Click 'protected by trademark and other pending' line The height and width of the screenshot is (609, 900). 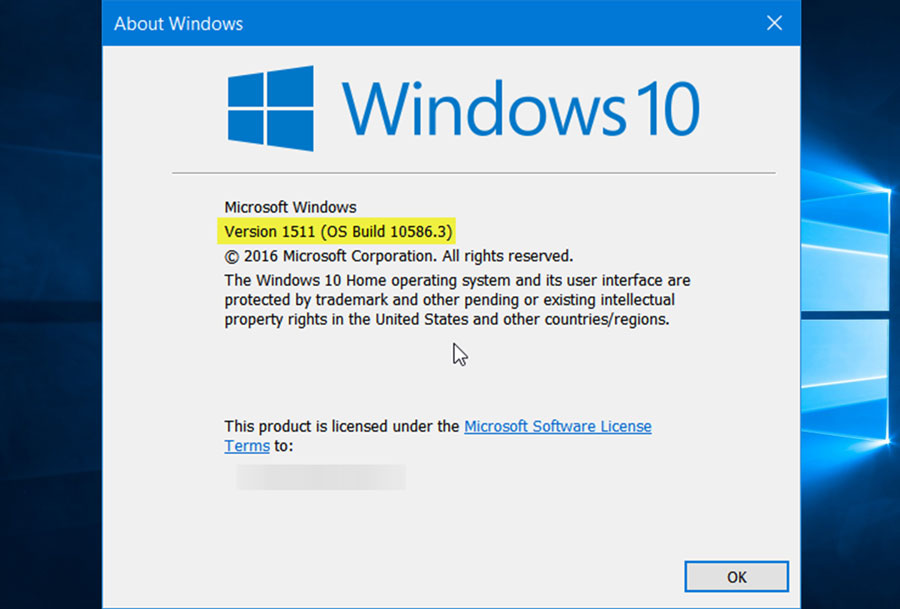[449, 300]
